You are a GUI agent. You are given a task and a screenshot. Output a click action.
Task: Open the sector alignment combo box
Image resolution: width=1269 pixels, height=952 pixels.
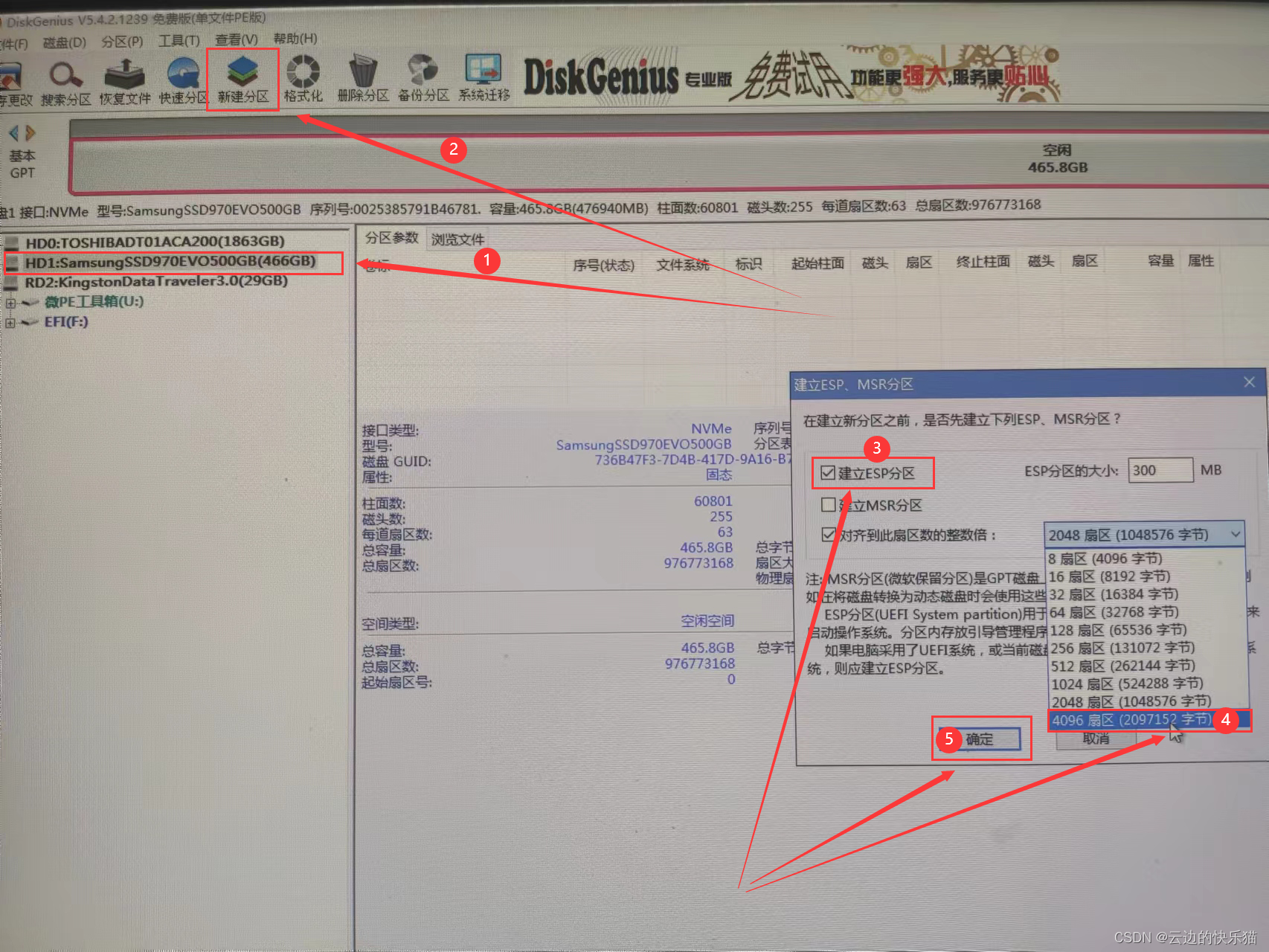[x=1144, y=534]
